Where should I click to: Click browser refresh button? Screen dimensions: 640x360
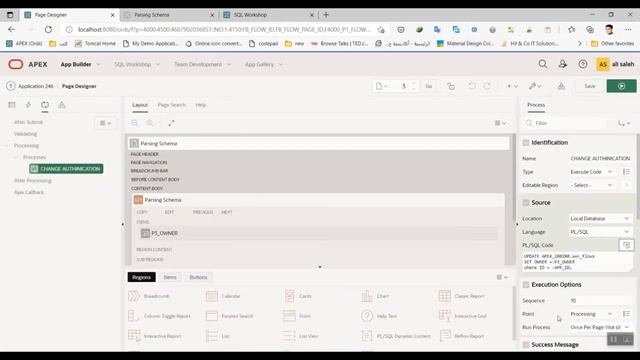48,29
